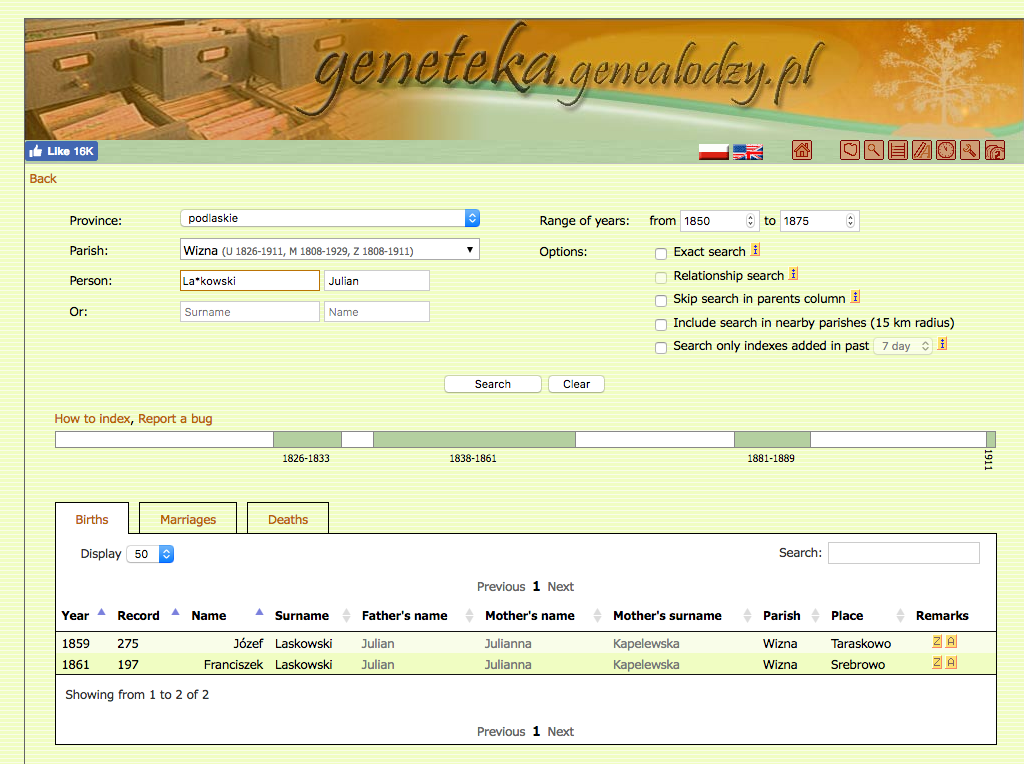Open the Poland map icon
The height and width of the screenshot is (764, 1024).
[x=849, y=151]
